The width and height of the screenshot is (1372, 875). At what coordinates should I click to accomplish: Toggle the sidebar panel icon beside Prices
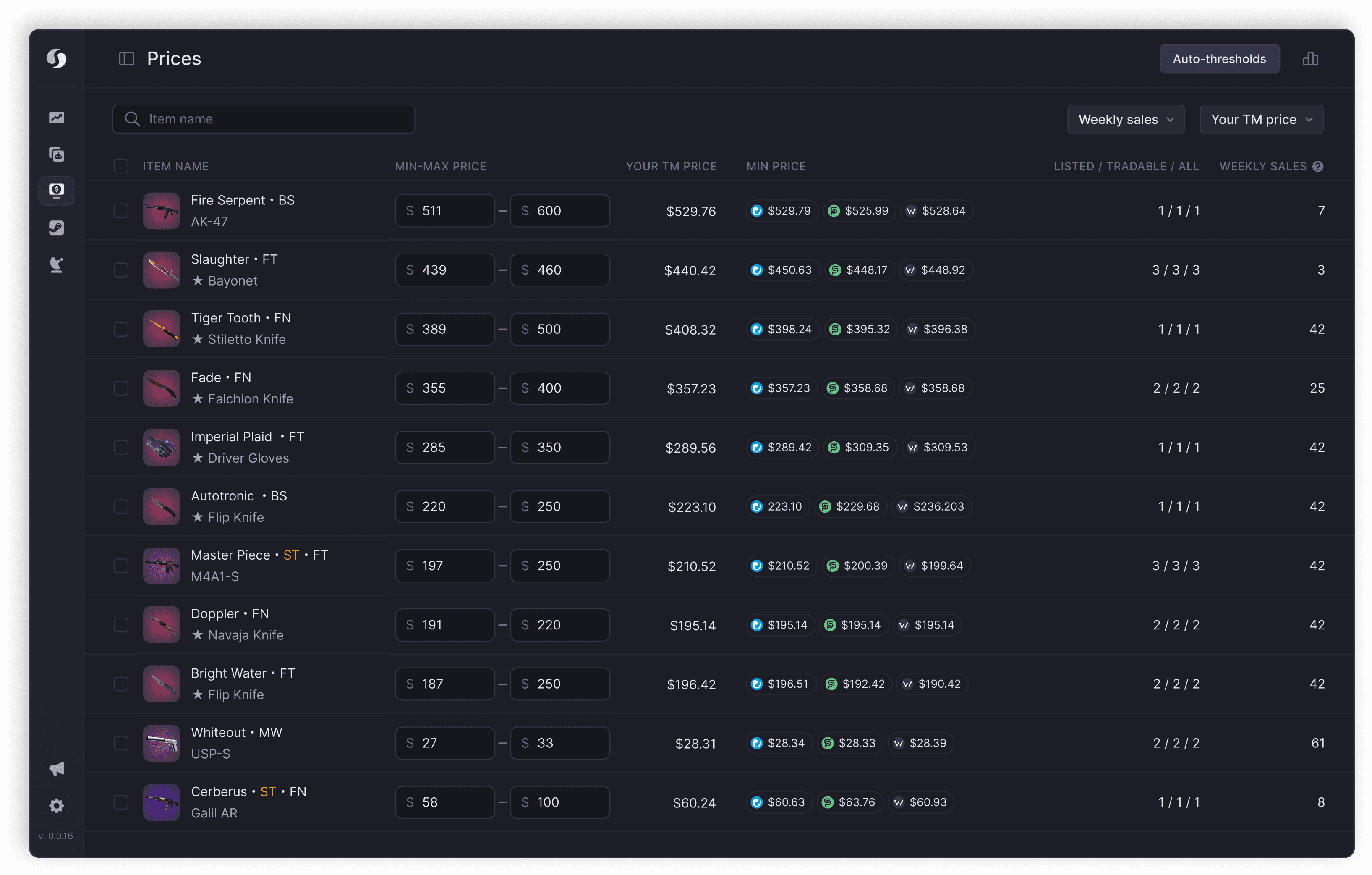click(126, 59)
